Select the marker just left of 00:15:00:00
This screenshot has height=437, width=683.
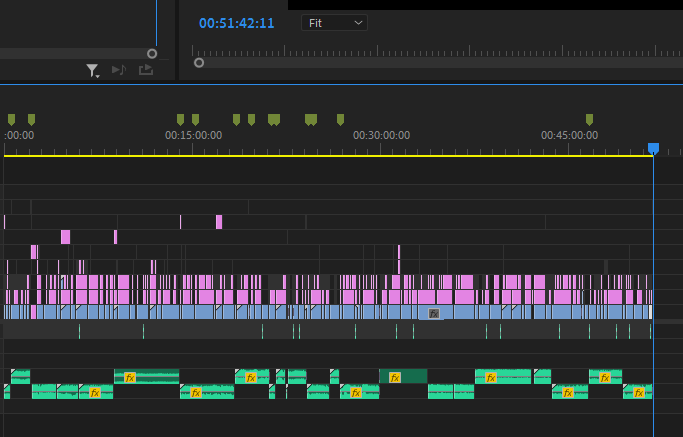(x=180, y=119)
